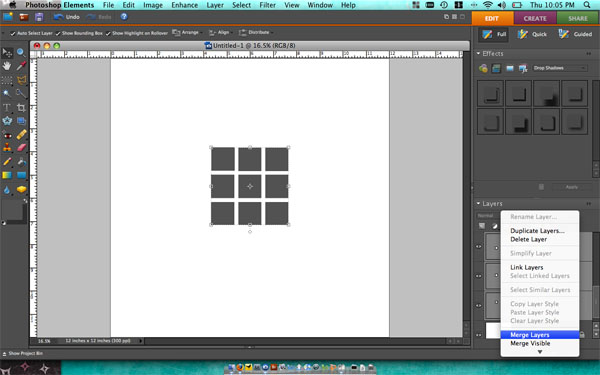This screenshot has height=375, width=600.
Task: Collapse the Effects panel
Action: [478, 54]
